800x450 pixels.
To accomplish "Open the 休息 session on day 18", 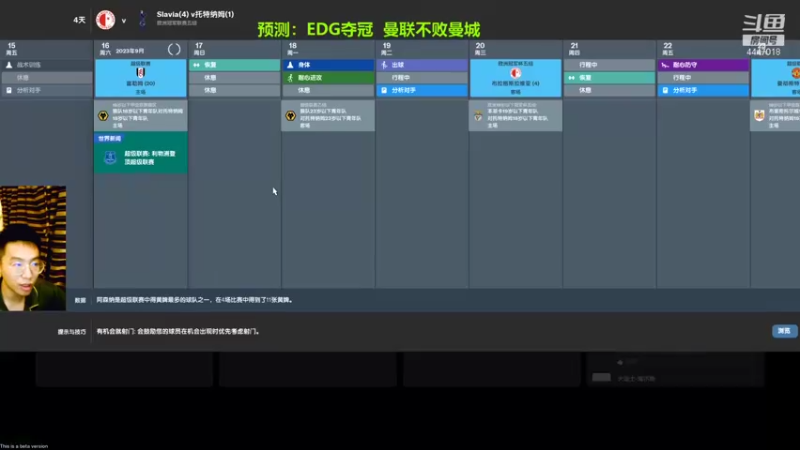I will [x=328, y=90].
